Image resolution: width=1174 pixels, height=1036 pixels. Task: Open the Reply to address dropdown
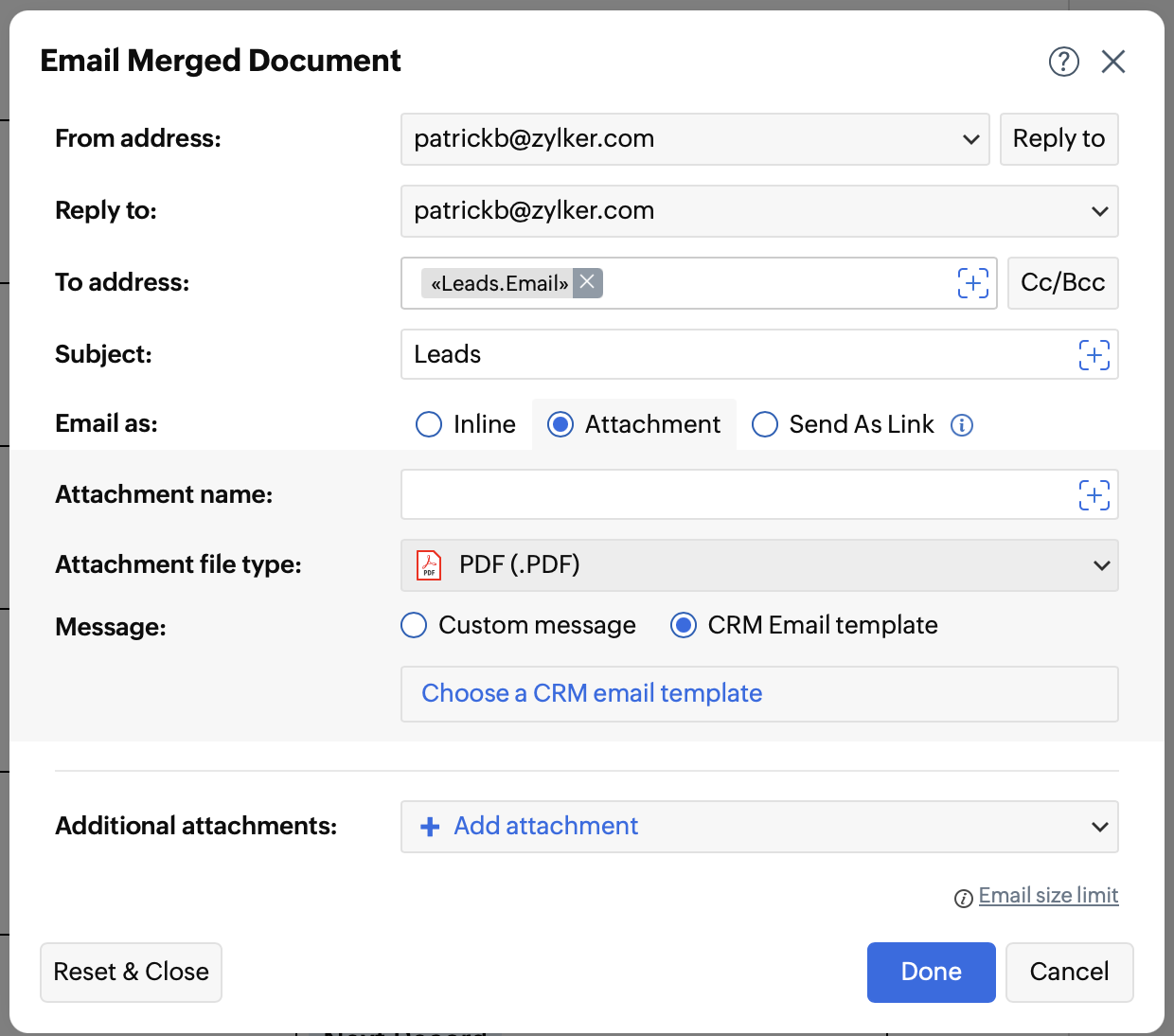pyautogui.click(x=1099, y=211)
